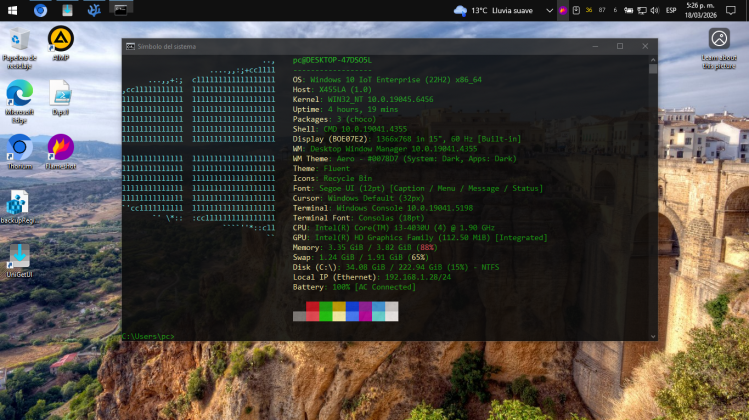Open the Microsoft Edge desktop shortcut

tap(19, 95)
